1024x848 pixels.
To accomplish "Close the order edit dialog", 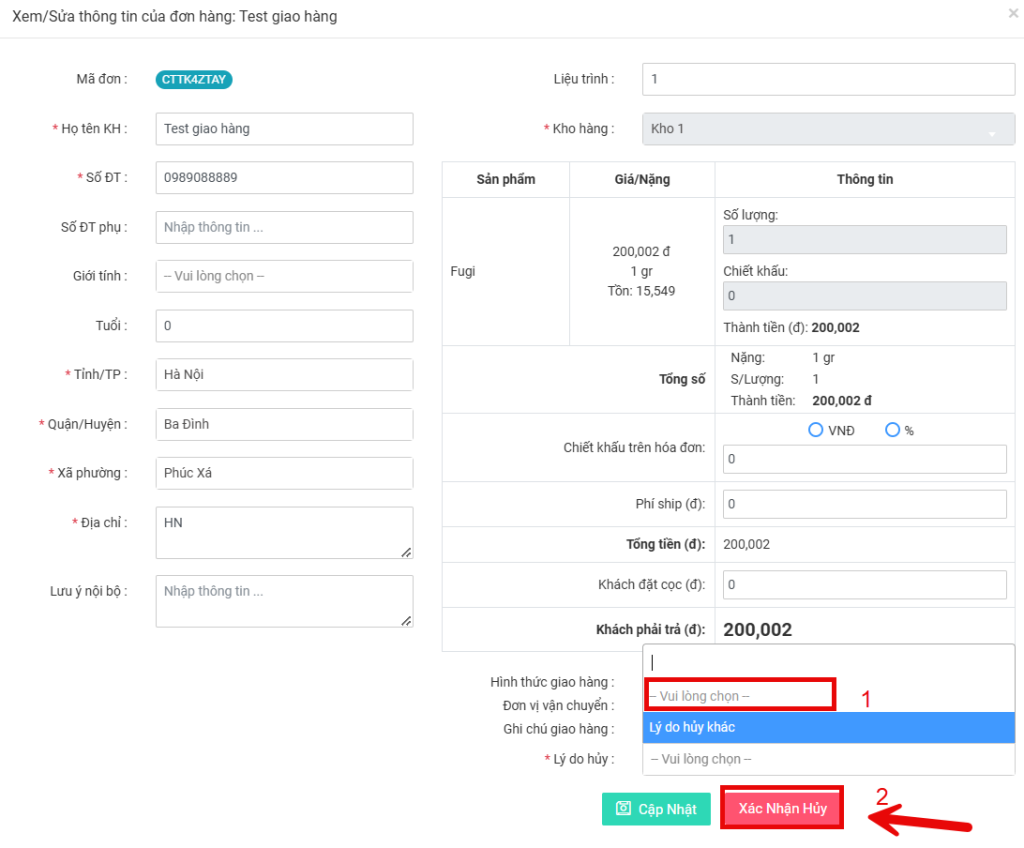I will coord(1013,14).
